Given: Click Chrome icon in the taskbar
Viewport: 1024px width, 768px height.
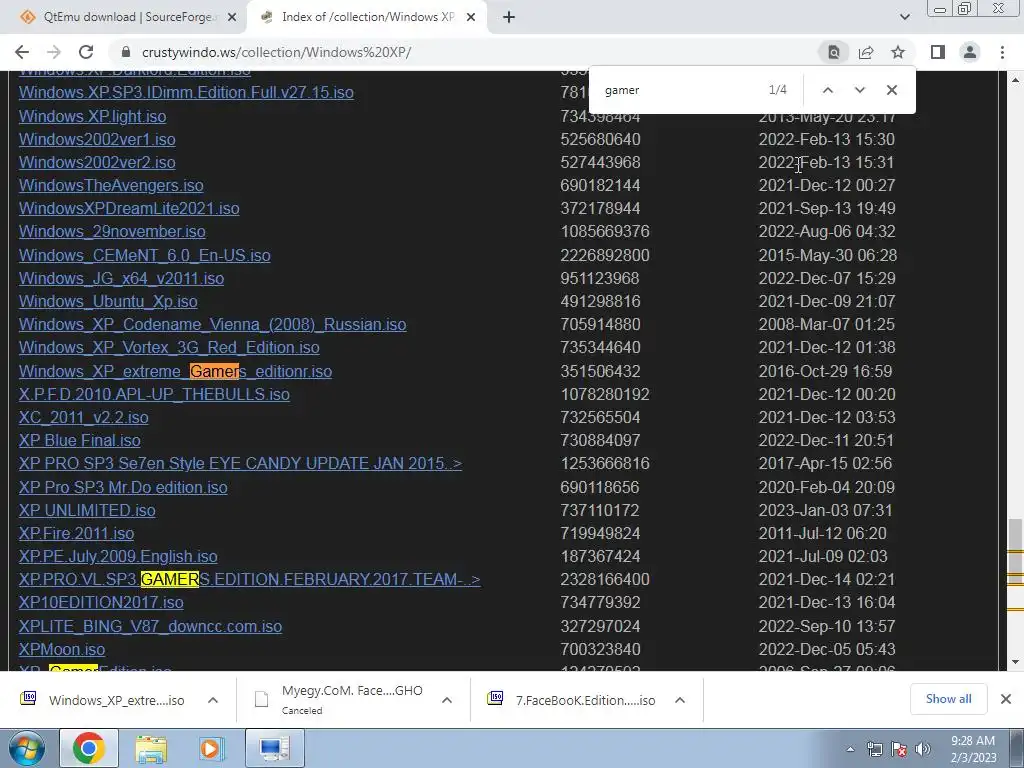Looking at the screenshot, I should (x=89, y=748).
